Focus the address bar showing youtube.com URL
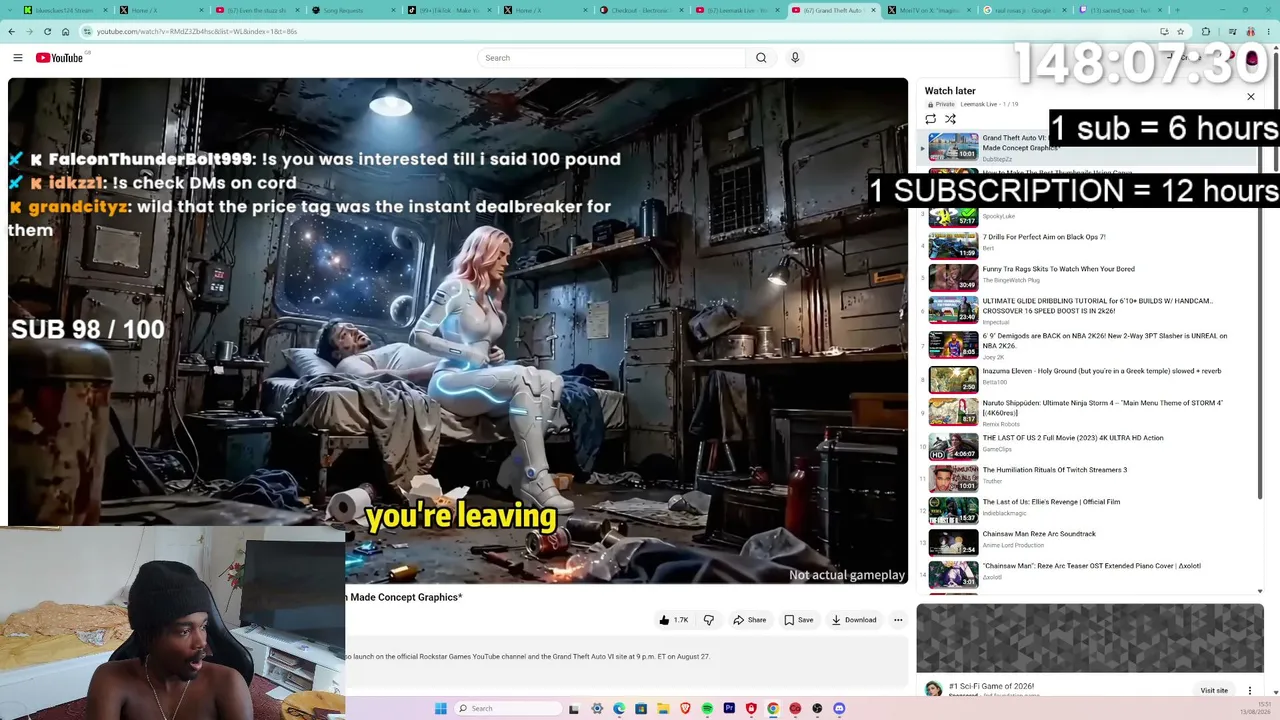 click(620, 31)
